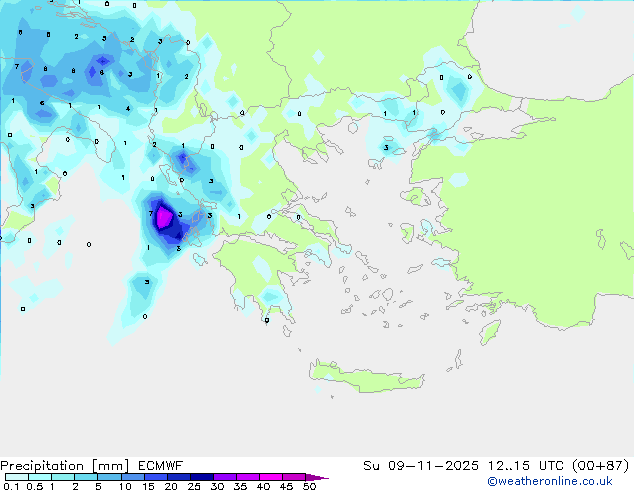Click the '0.1' legend scale value
The height and width of the screenshot is (490, 634).
coord(11,486)
